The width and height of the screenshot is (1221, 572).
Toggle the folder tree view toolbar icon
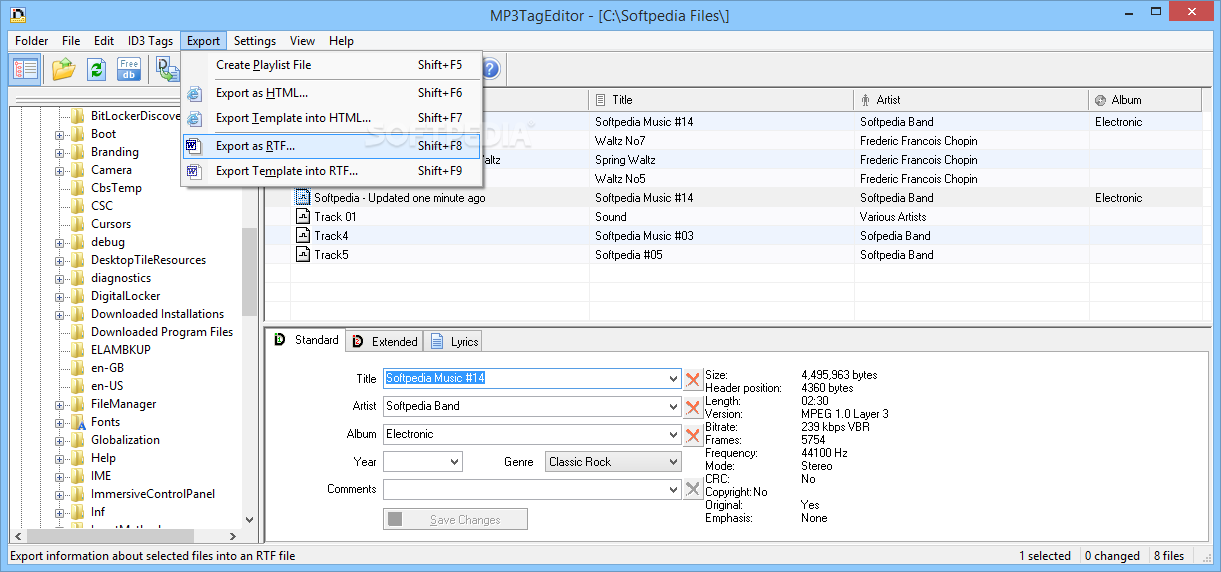26,69
